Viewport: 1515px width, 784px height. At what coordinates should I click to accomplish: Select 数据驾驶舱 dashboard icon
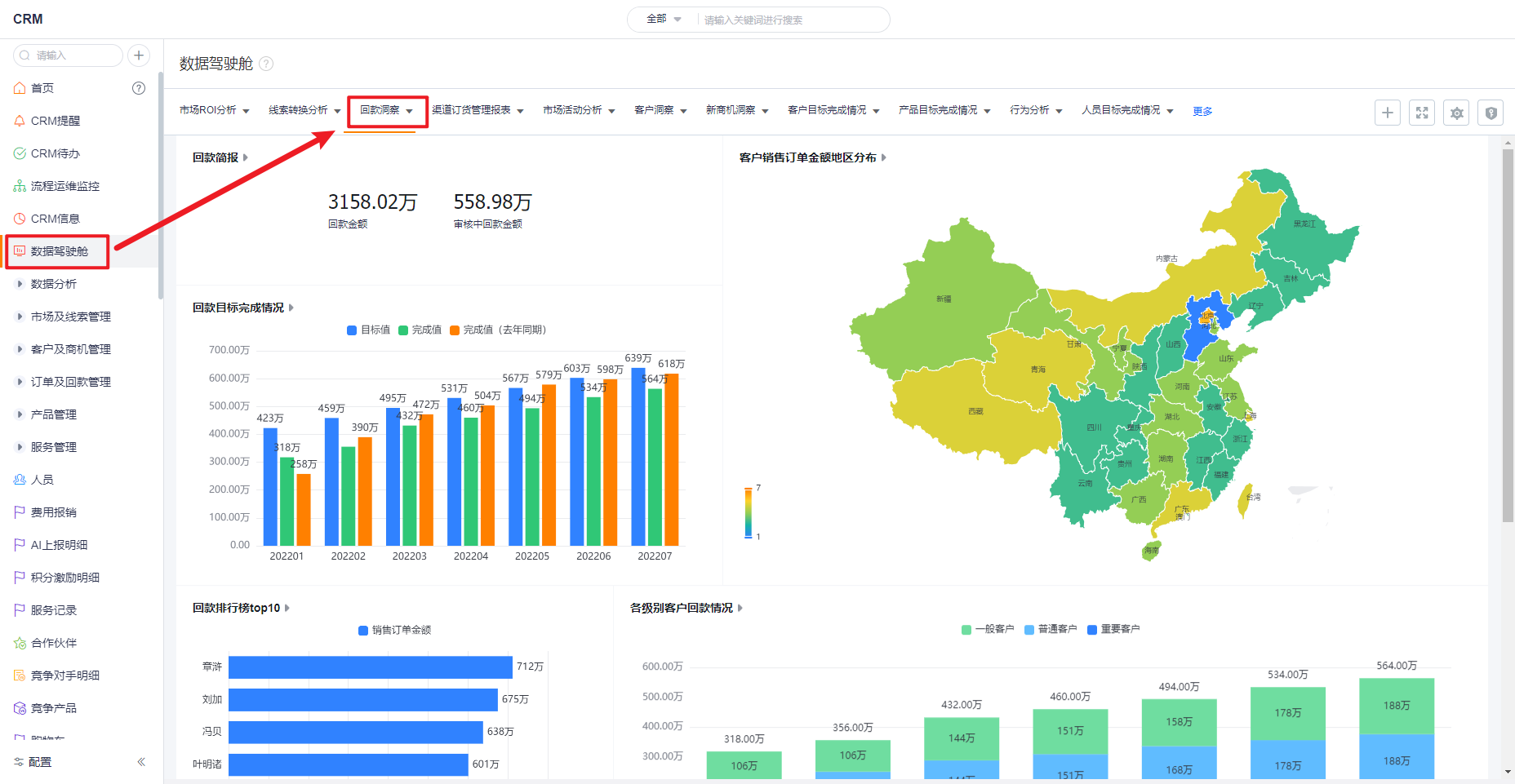(x=20, y=251)
